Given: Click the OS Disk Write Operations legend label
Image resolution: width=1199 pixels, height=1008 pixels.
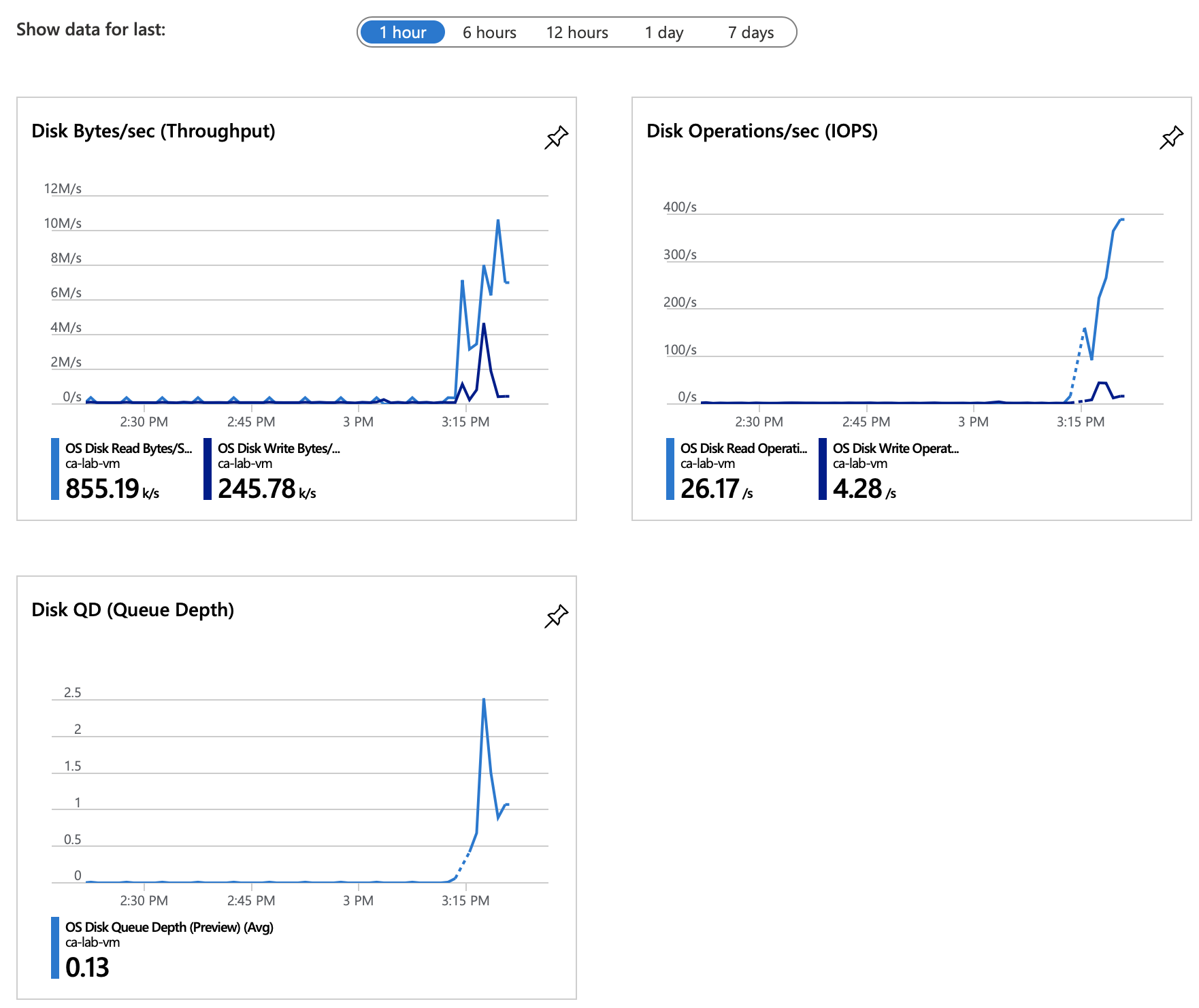Looking at the screenshot, I should coord(896,448).
